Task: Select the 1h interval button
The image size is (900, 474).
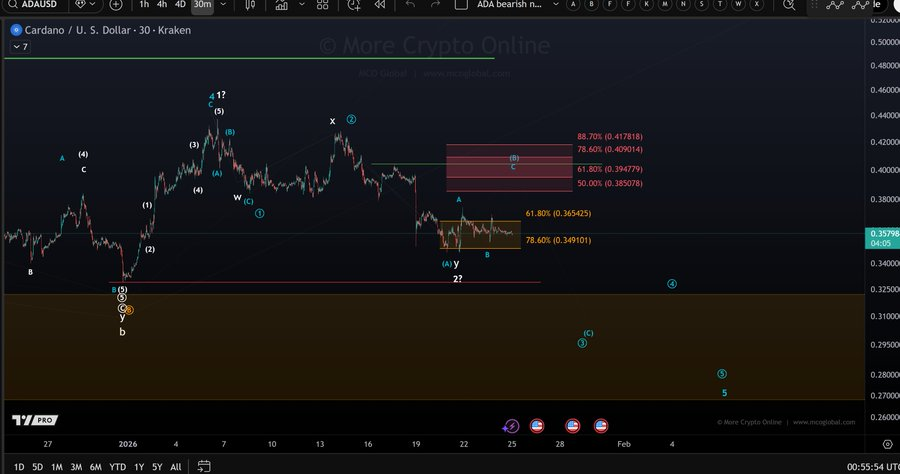Action: [143, 5]
